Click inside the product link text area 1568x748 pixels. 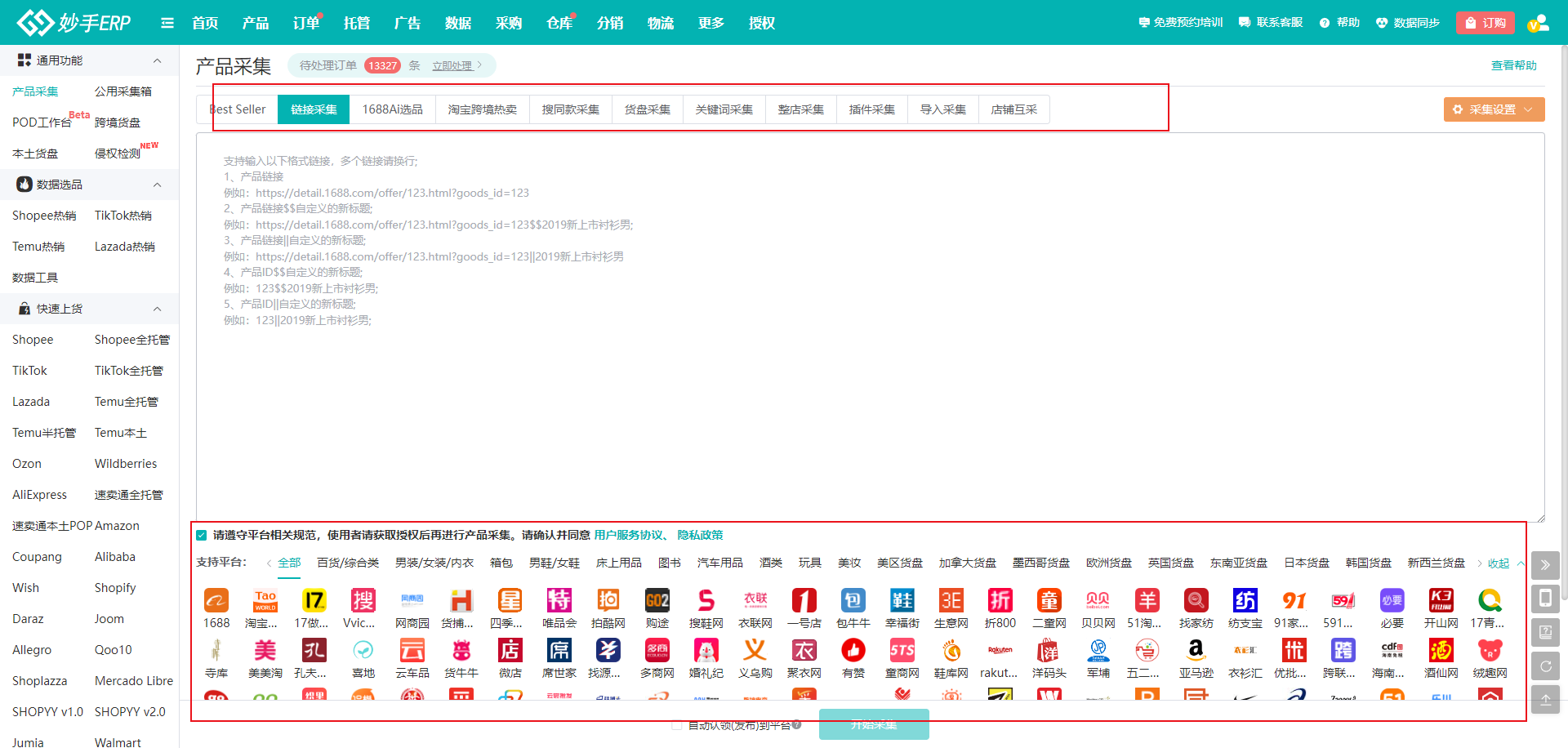pyautogui.click(x=871, y=327)
